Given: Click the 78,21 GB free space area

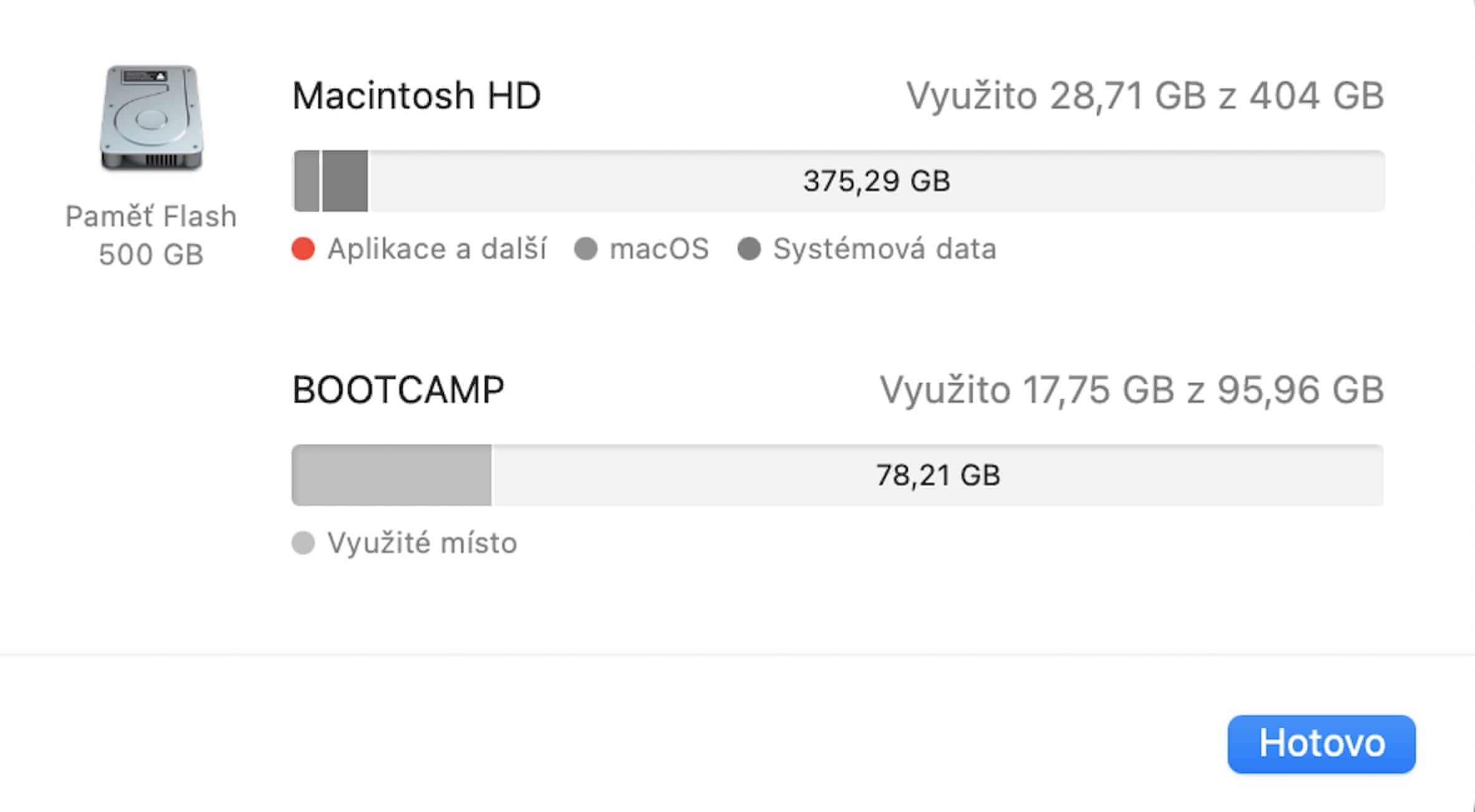Looking at the screenshot, I should 938,475.
